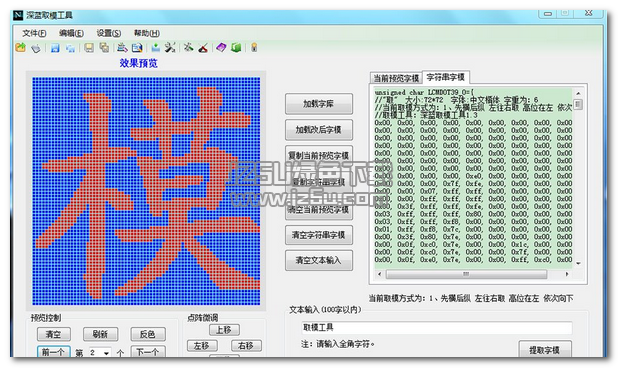Click the double floppy save-all icon
The image size is (618, 368).
pos(71,48)
